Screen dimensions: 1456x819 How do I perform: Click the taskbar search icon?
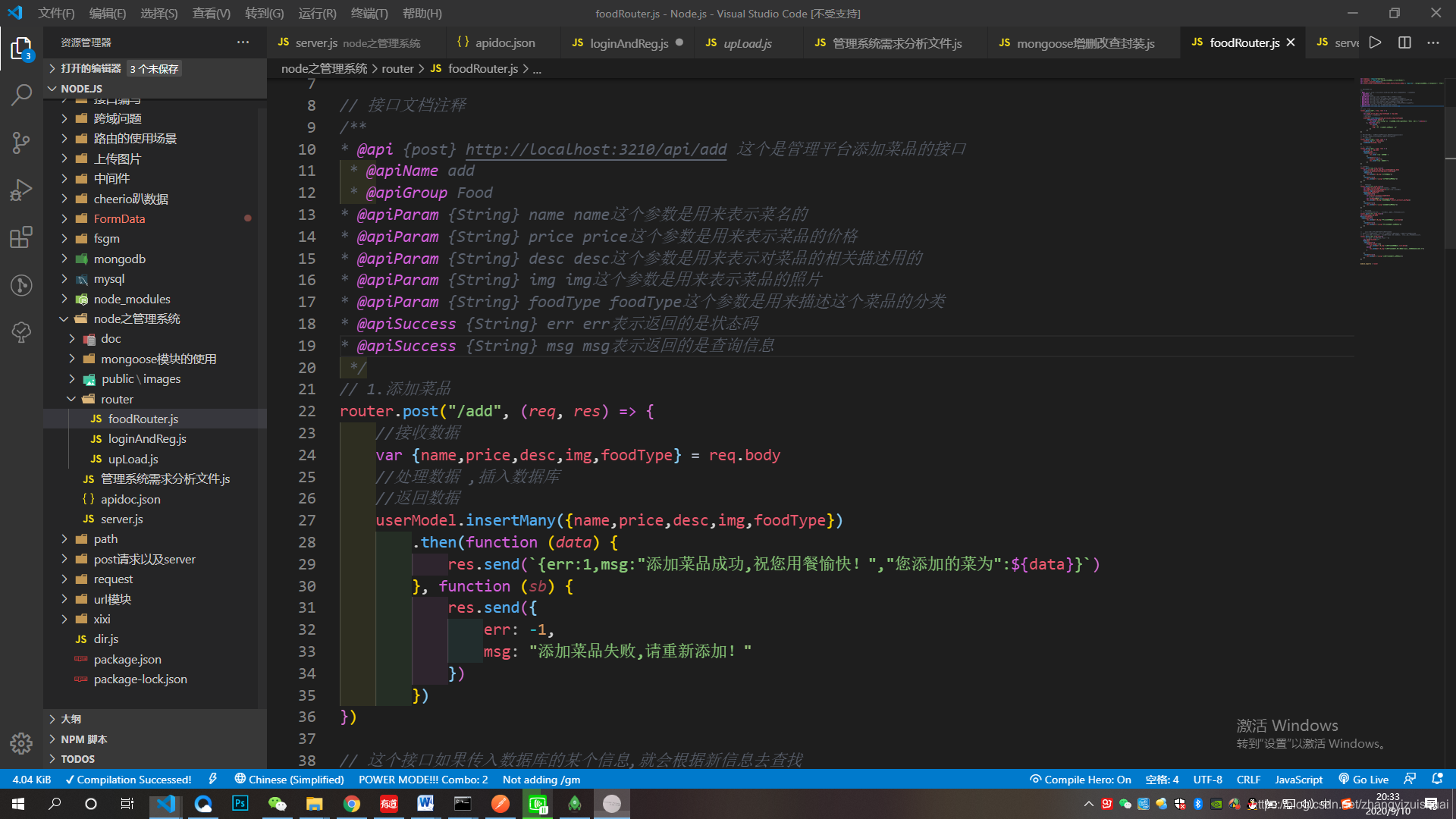pyautogui.click(x=55, y=804)
